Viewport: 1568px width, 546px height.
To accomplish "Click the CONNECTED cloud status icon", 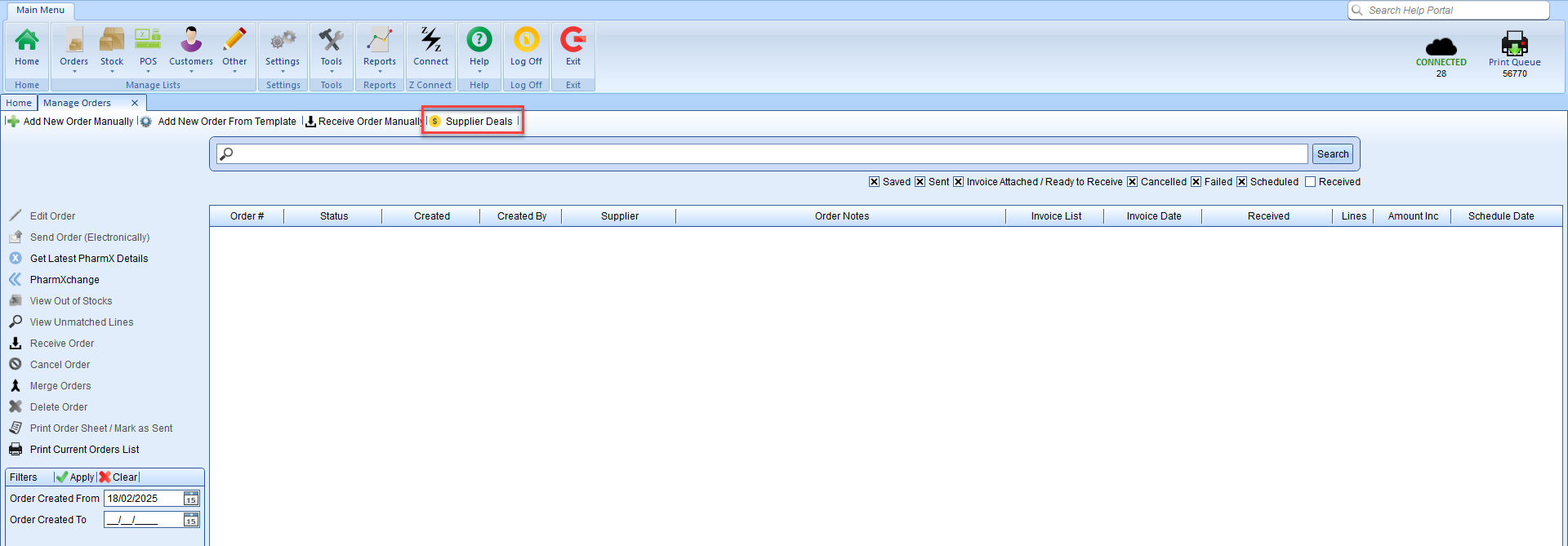I will [x=1441, y=47].
